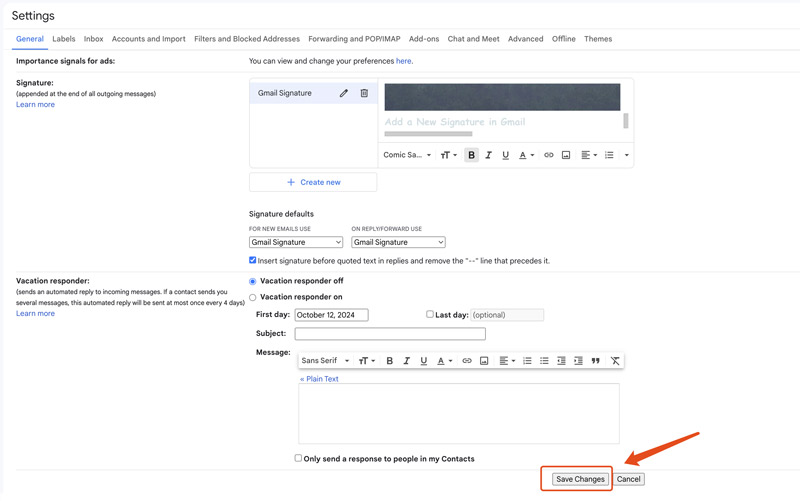The height and width of the screenshot is (501, 800).
Task: Toggle italic in vacation message toolbar
Action: pos(407,361)
